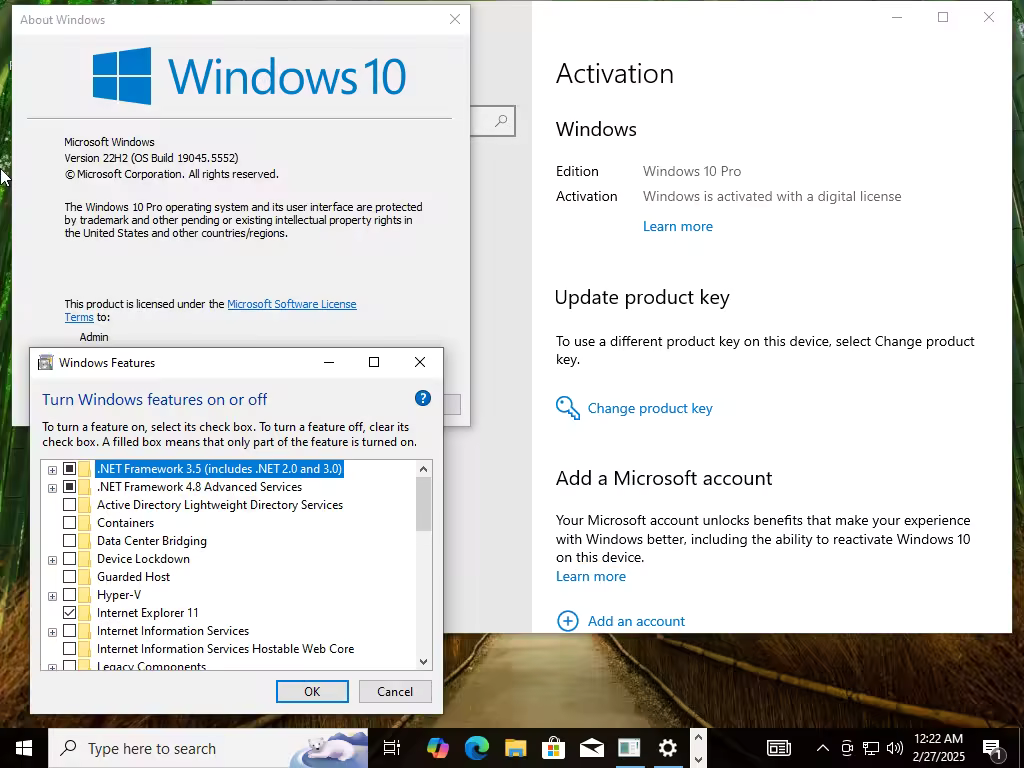Open the Start menu
This screenshot has height=768, width=1024.
(24, 748)
